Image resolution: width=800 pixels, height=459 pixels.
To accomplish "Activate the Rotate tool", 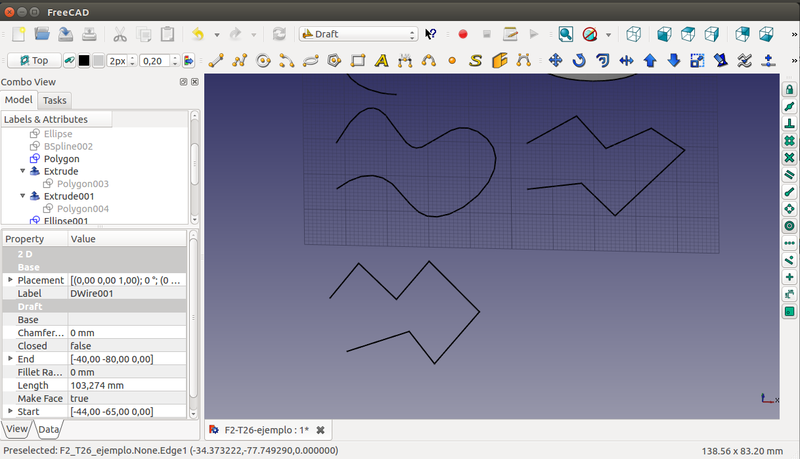I will pos(579,60).
